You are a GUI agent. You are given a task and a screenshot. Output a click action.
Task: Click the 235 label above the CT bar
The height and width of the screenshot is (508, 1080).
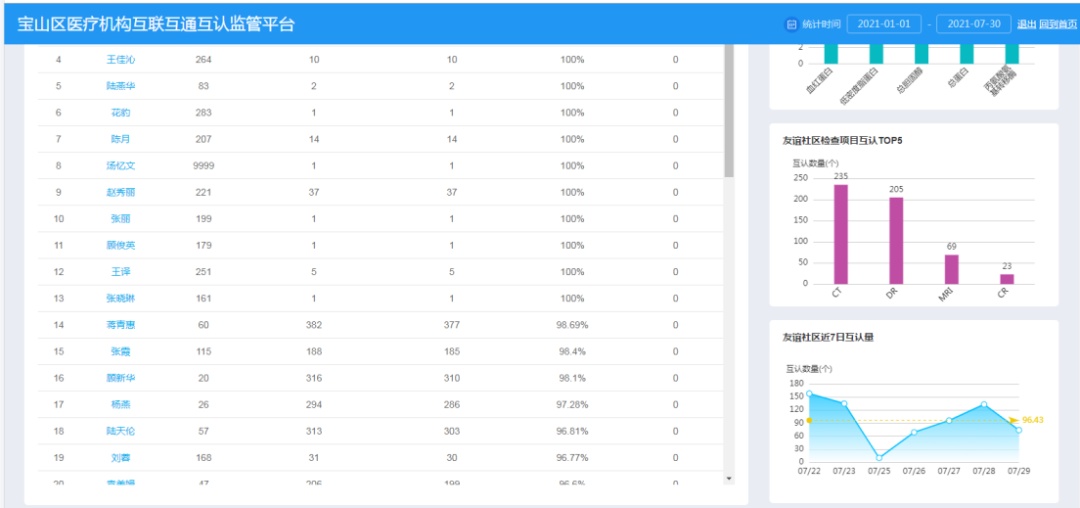click(840, 176)
